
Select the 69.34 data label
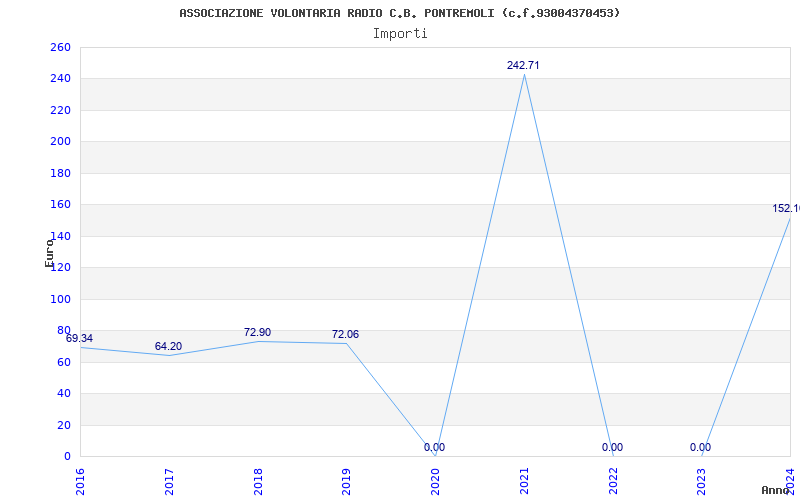coord(79,338)
